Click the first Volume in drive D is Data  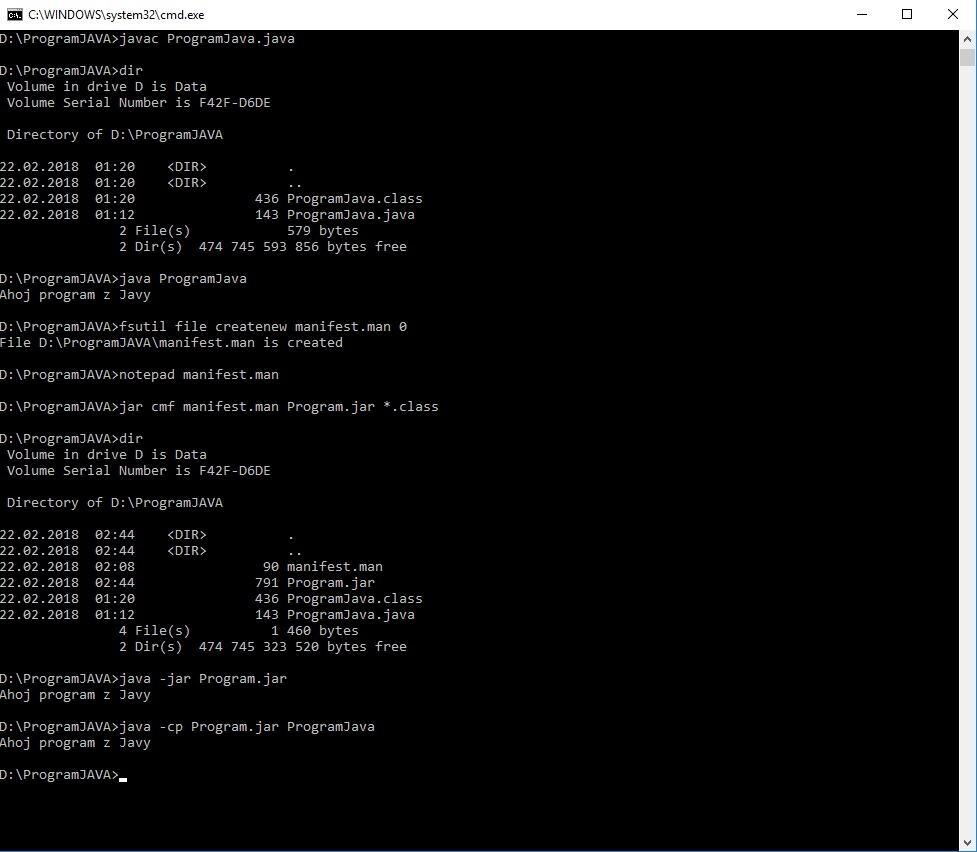point(107,87)
